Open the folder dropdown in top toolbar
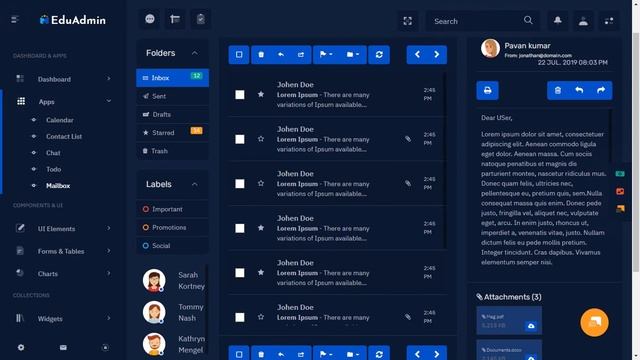The width and height of the screenshot is (640, 360). (x=353, y=55)
